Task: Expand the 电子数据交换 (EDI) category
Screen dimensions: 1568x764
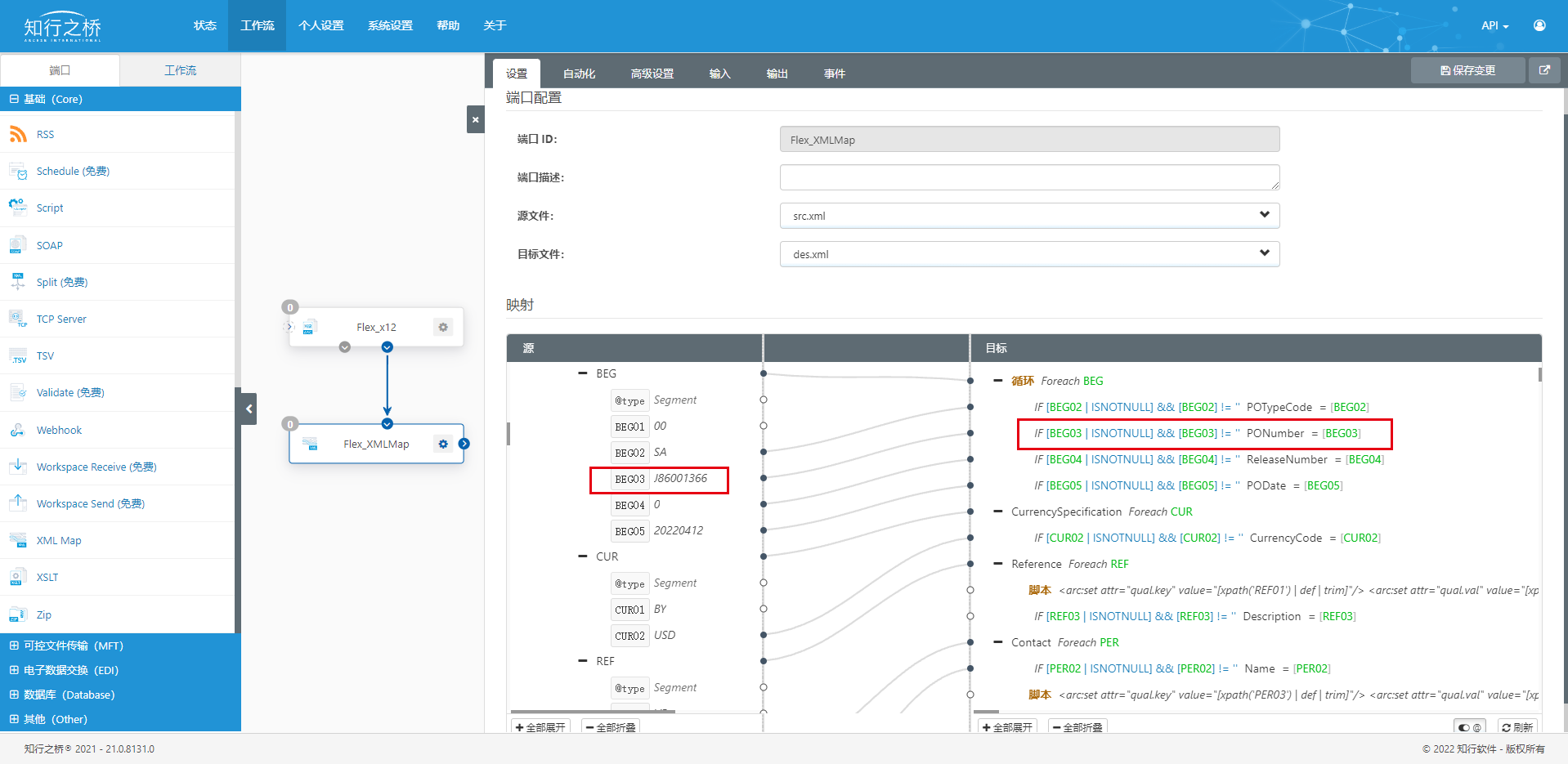Action: coord(14,670)
